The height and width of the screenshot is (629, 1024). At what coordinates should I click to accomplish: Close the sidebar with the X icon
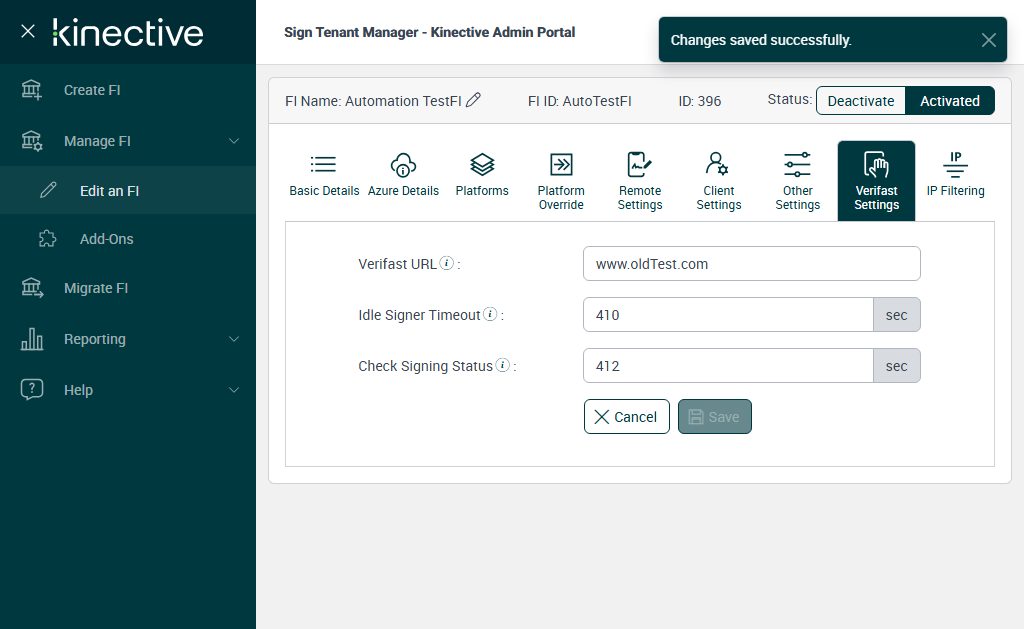(27, 31)
